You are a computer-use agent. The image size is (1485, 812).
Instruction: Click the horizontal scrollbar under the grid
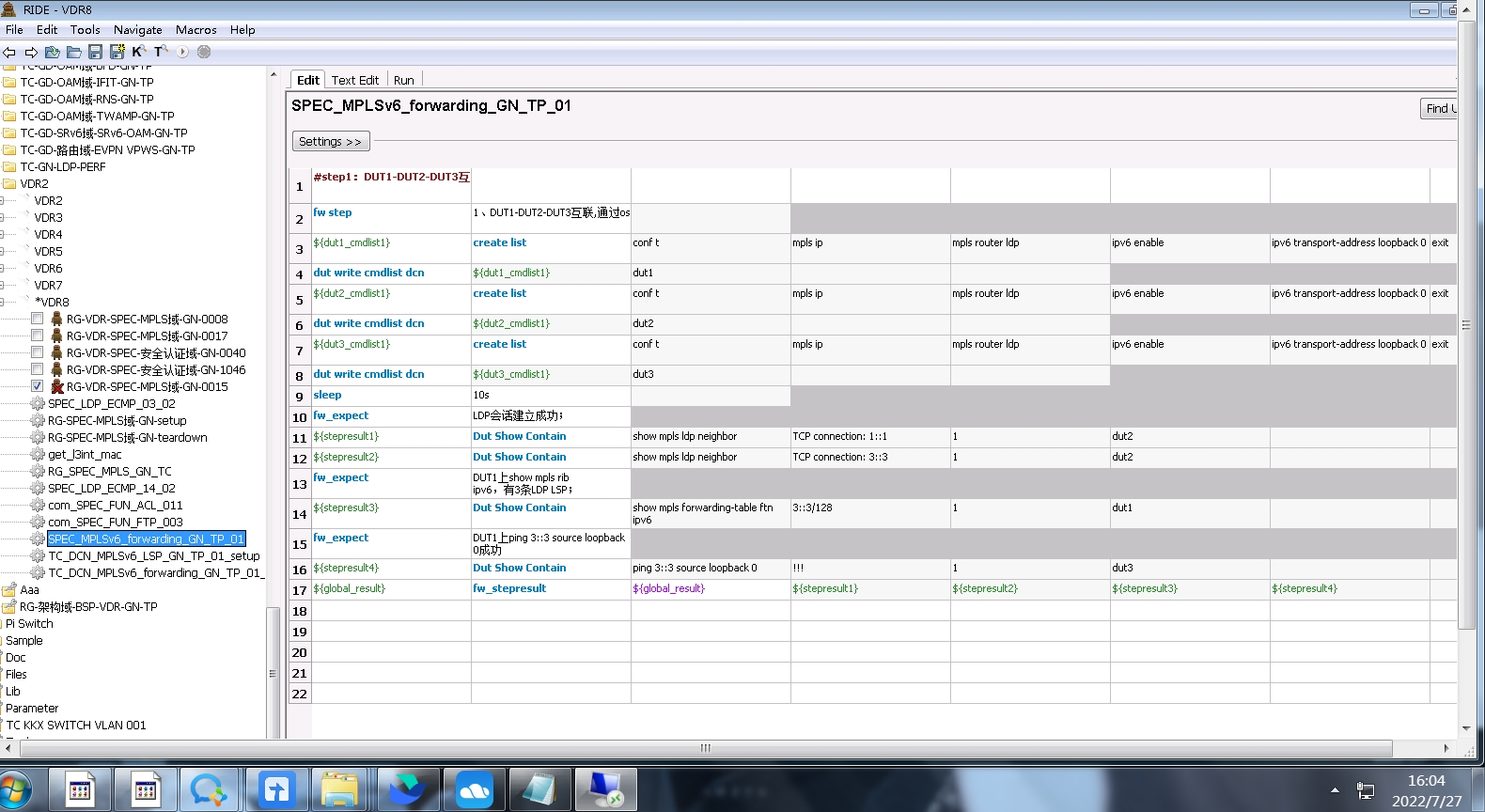coord(706,748)
